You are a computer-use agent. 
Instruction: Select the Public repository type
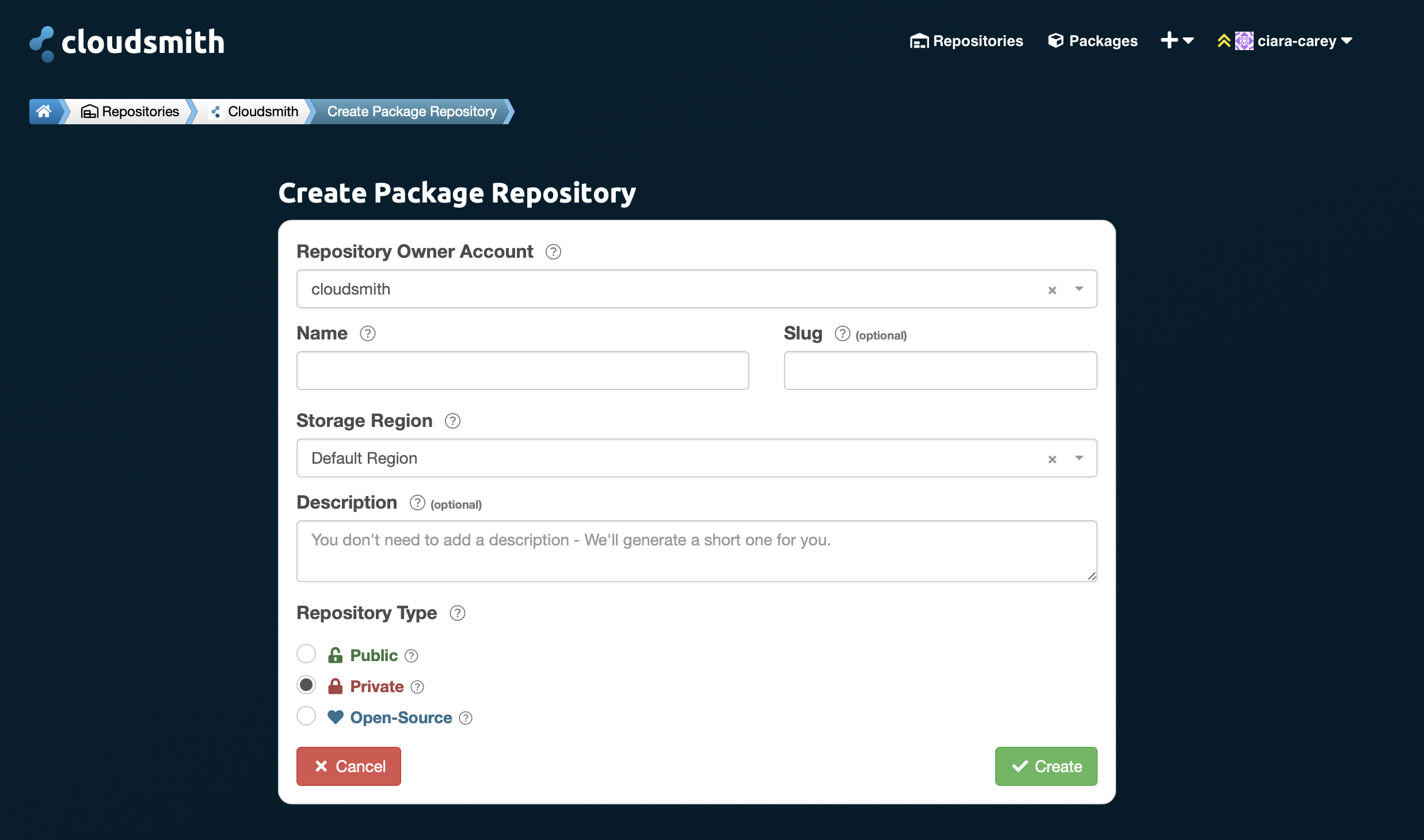[x=306, y=654]
